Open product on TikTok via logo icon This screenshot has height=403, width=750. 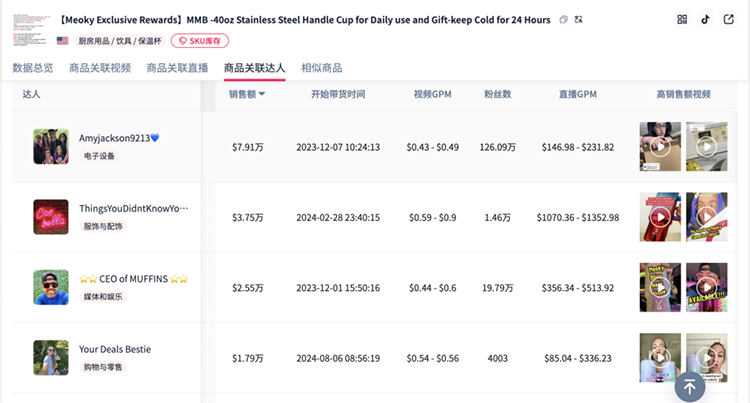705,19
